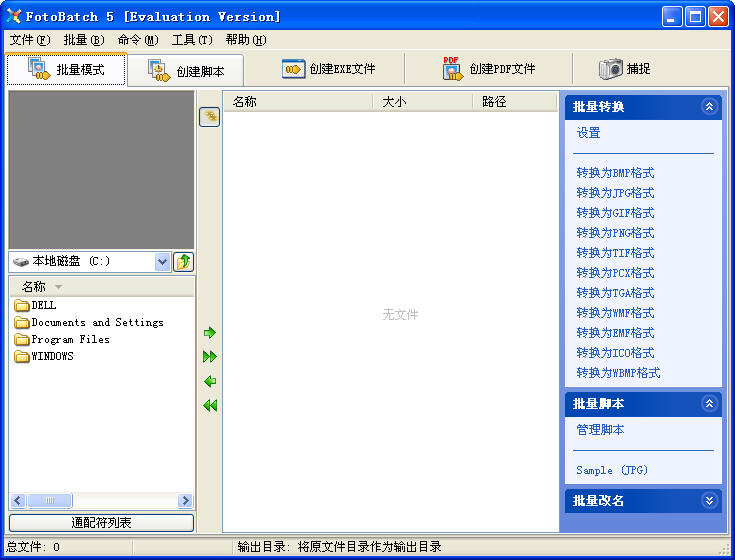
Task: Click the 捕捉 camera capture button
Action: coord(624,69)
